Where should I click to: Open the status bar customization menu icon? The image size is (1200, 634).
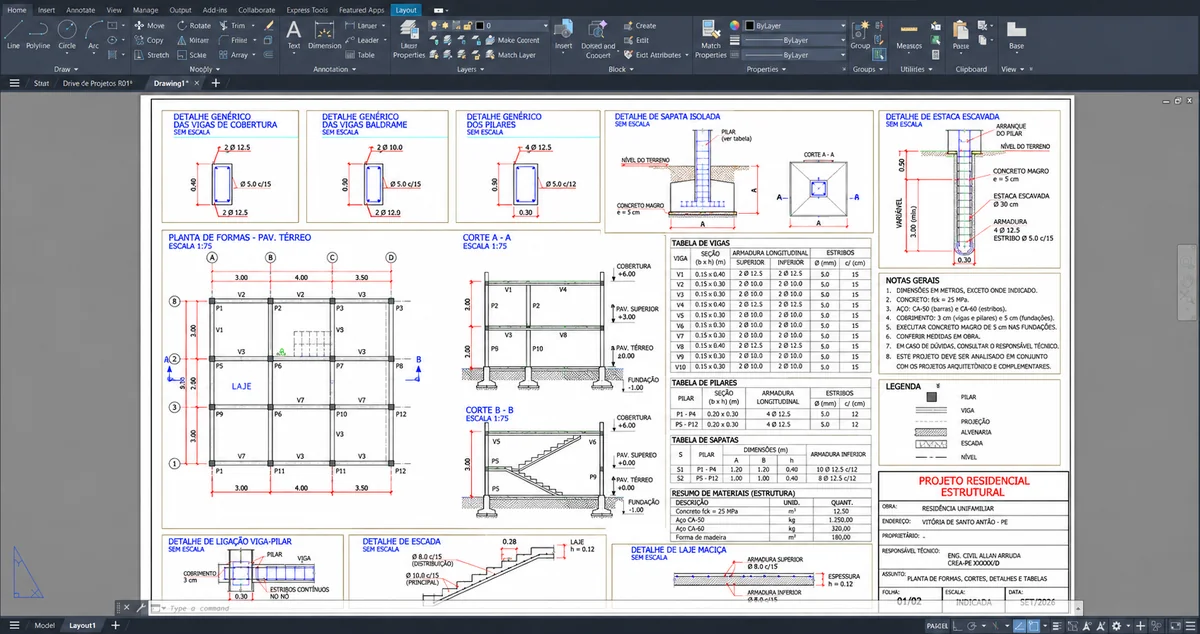1188,624
